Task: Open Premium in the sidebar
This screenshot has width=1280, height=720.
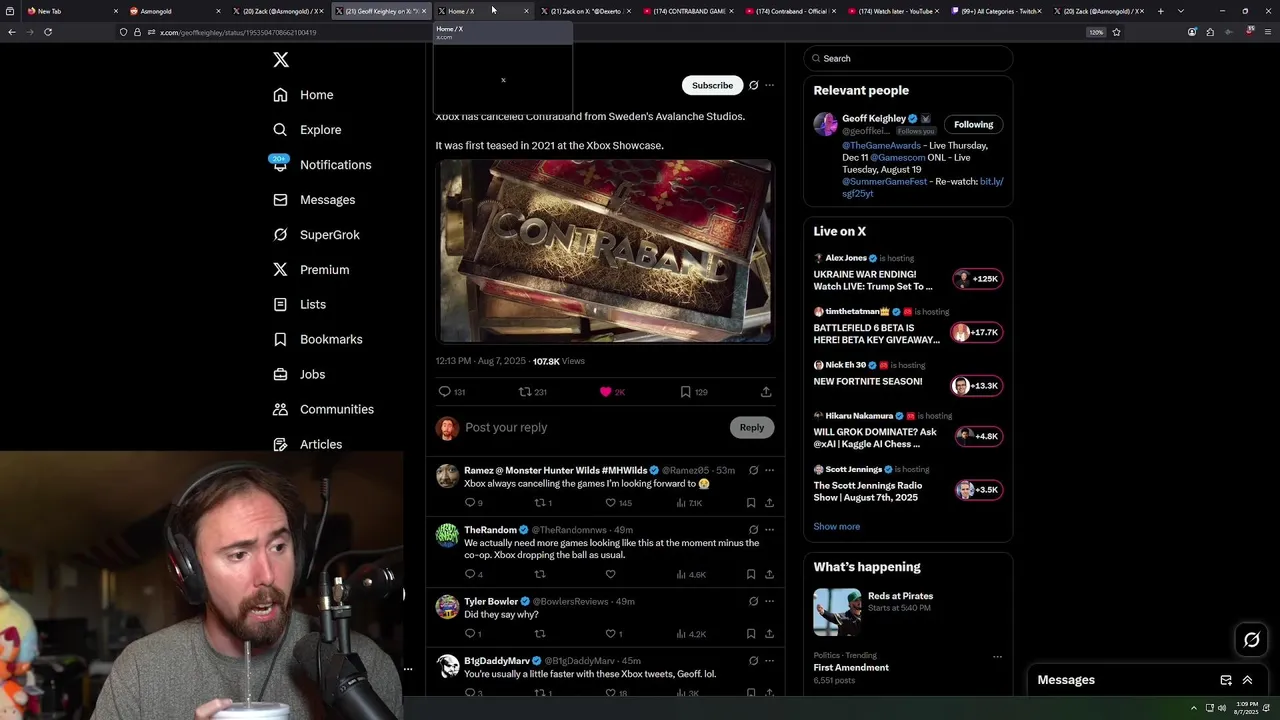Action: 311,270
